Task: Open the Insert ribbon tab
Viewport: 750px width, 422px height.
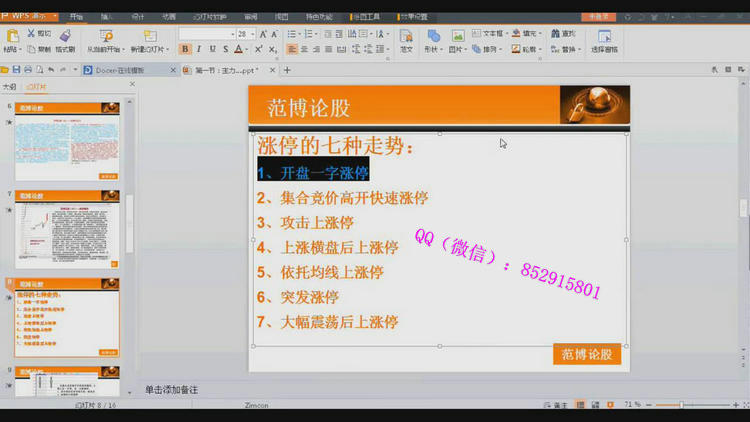Action: (107, 17)
